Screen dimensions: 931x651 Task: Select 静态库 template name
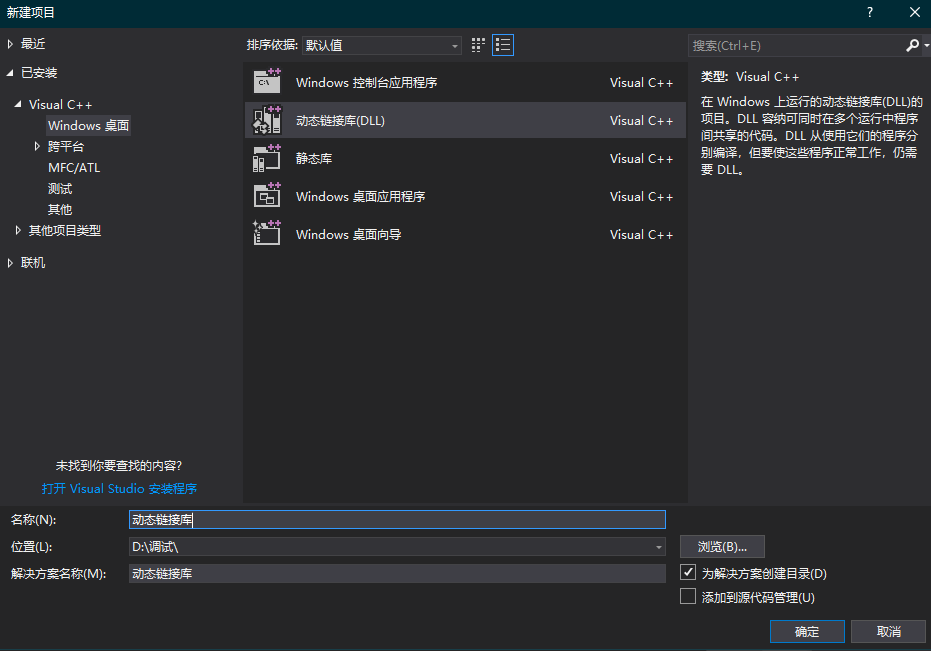[x=314, y=159]
